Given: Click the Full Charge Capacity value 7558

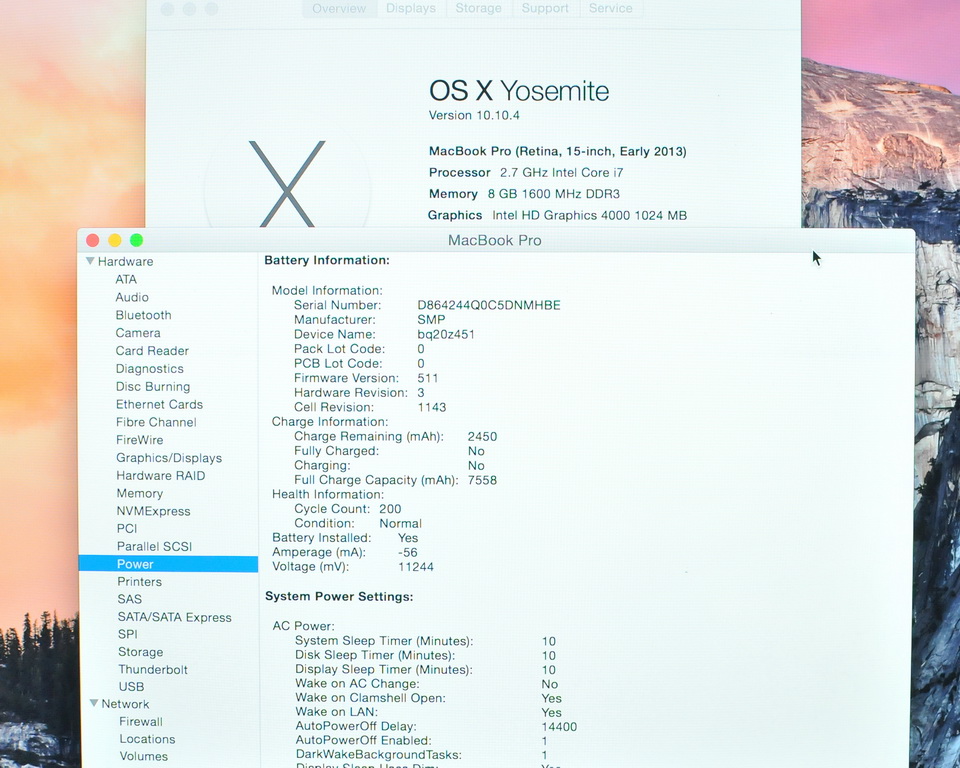Looking at the screenshot, I should click(x=482, y=480).
